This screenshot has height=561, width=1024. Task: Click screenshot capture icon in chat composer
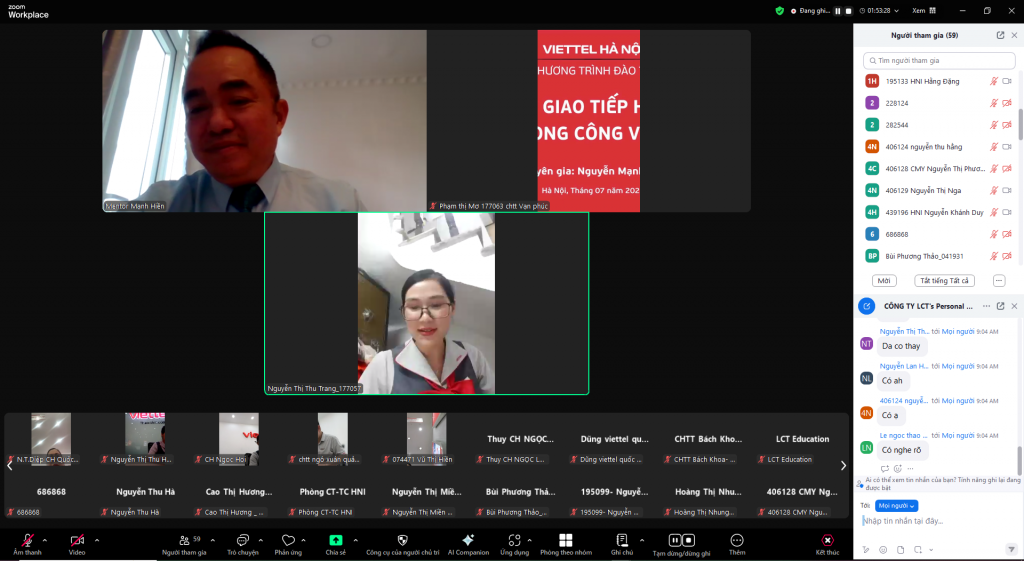coord(918,550)
